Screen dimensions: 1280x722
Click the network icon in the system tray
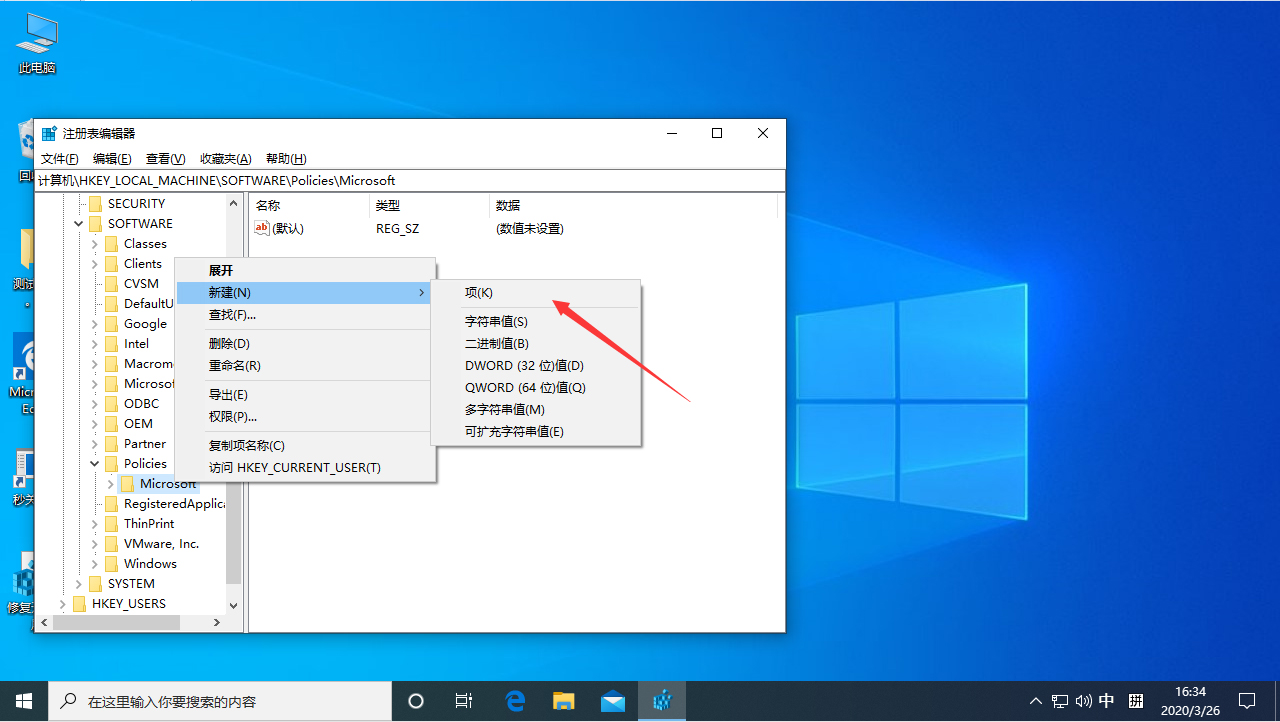[x=1059, y=700]
